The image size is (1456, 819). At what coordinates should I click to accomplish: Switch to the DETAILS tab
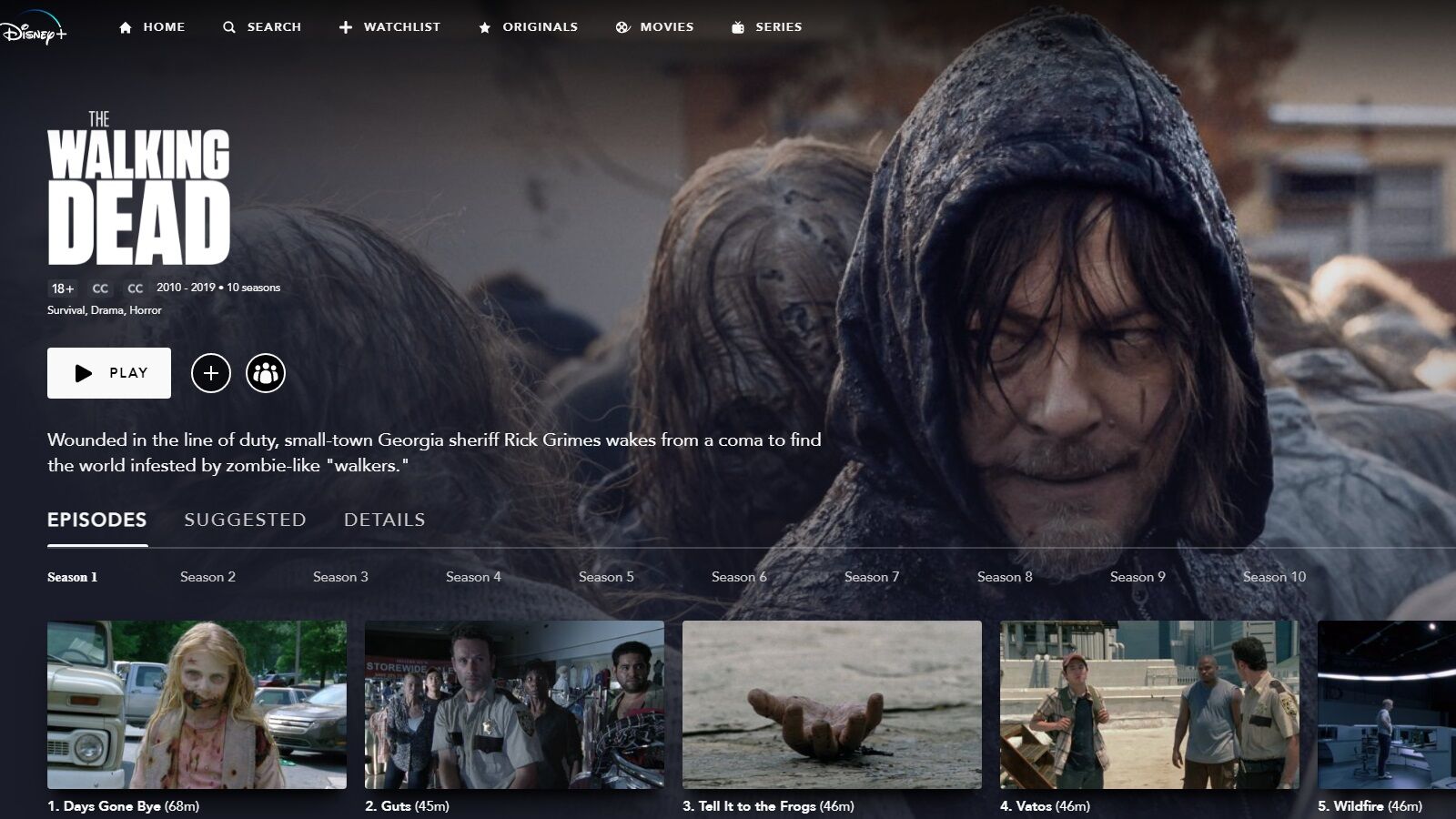385,520
